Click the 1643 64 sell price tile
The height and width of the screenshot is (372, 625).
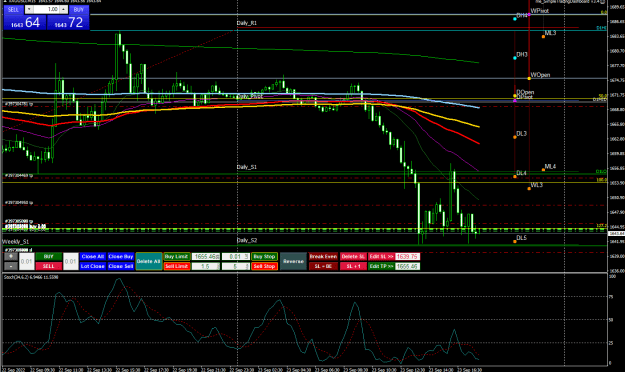point(25,22)
